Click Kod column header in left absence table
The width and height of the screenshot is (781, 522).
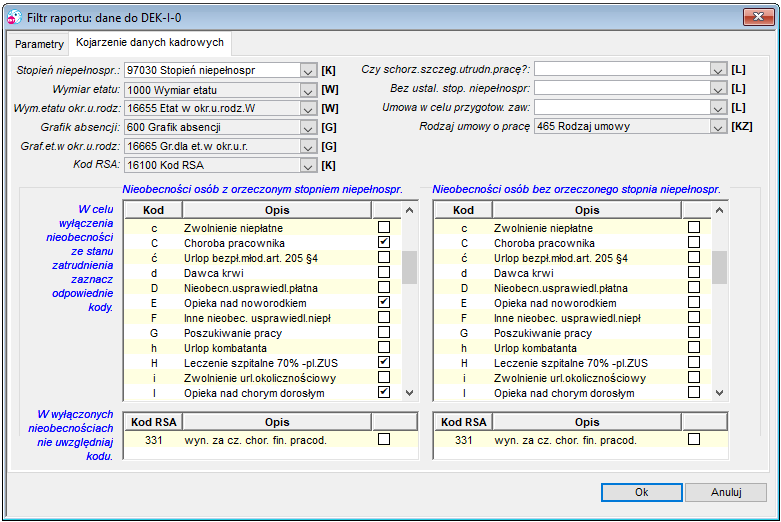[x=153, y=210]
